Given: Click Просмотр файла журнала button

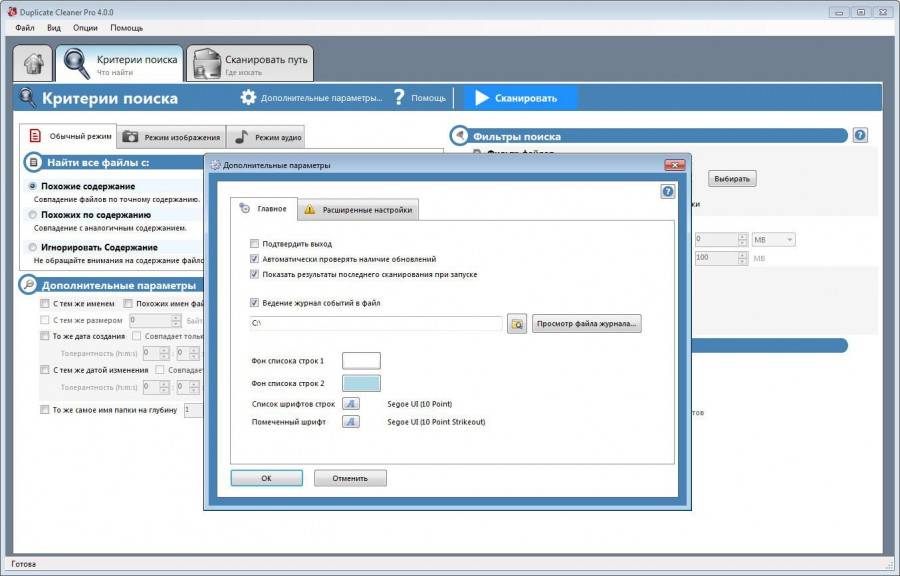Looking at the screenshot, I should pyautogui.click(x=587, y=324).
